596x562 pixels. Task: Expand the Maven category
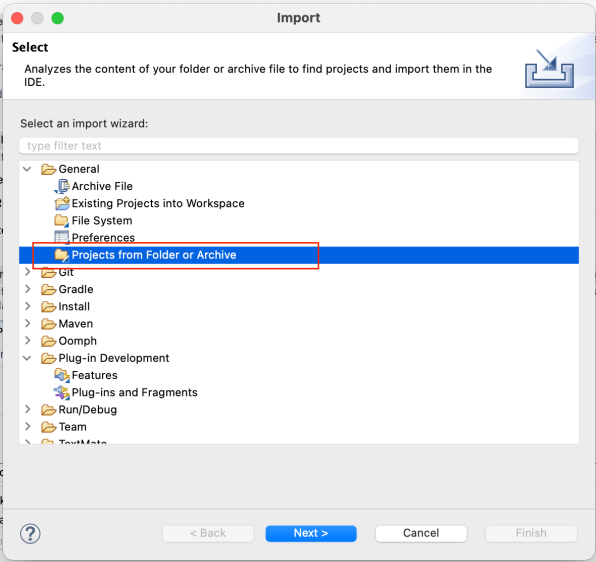27,323
